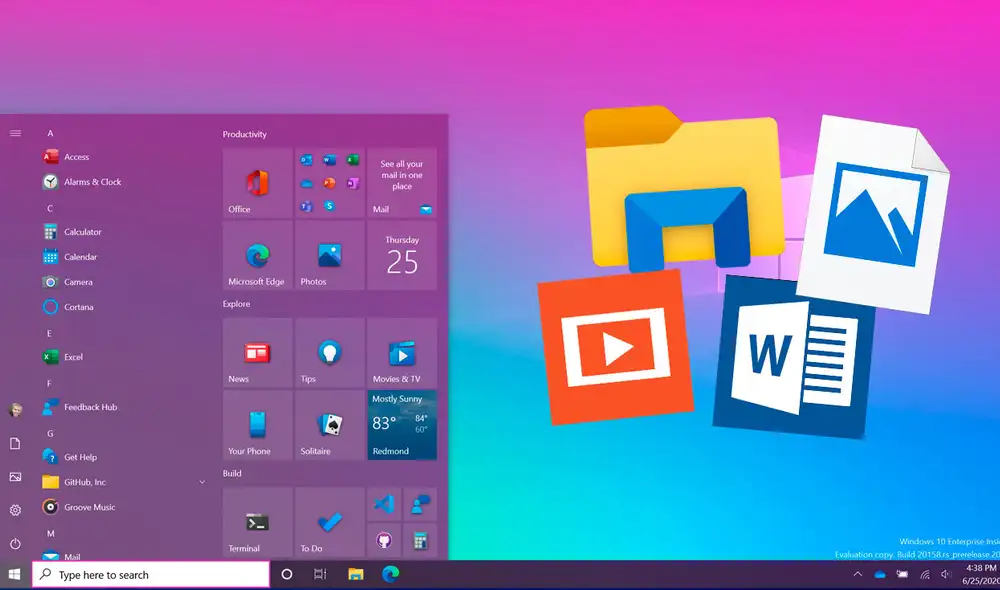
Task: Open the Visual Studio Code tile
Action: point(384,504)
